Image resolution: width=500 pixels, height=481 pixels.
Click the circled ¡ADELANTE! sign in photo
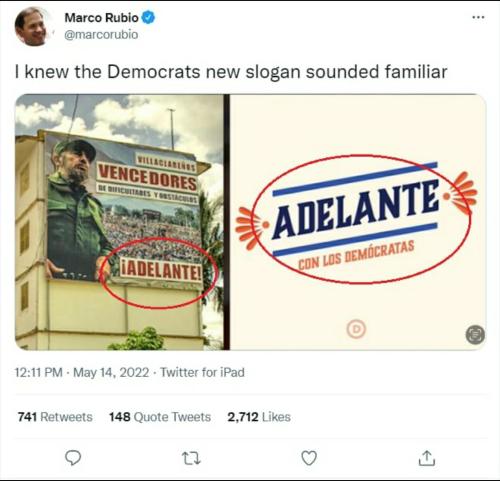(x=161, y=270)
